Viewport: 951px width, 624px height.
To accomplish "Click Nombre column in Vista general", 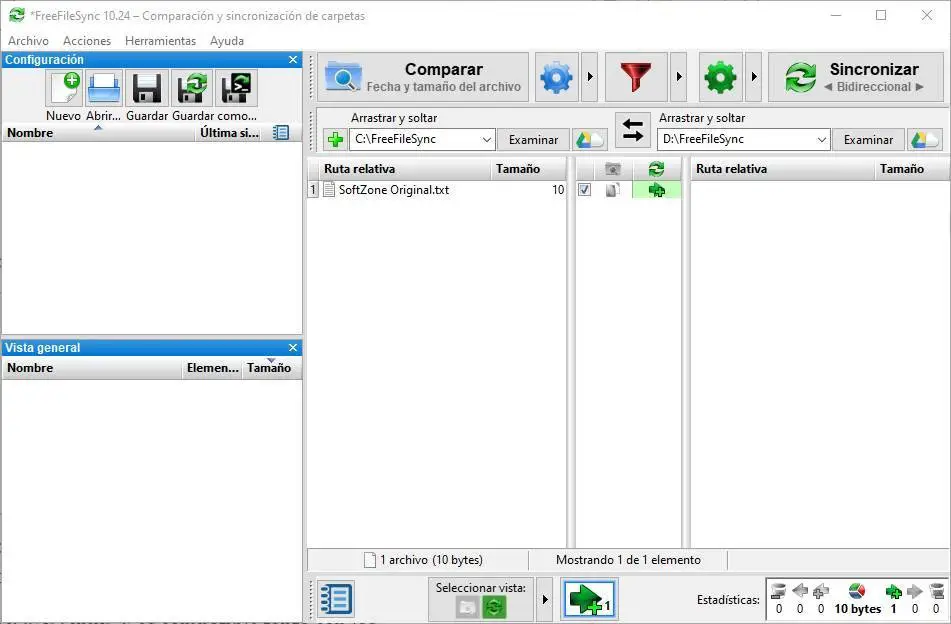I will click(x=92, y=368).
